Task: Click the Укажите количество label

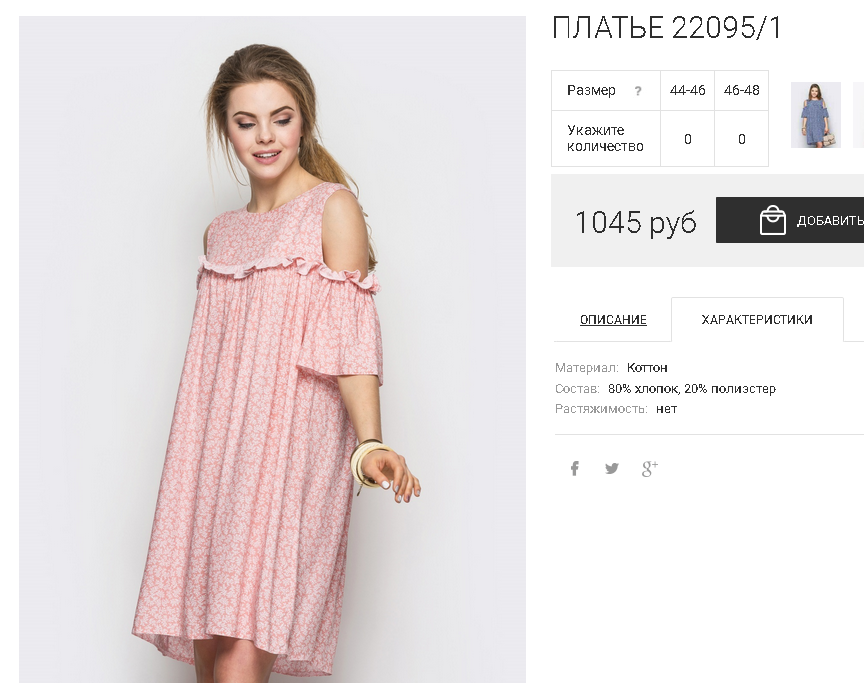Action: [x=605, y=138]
